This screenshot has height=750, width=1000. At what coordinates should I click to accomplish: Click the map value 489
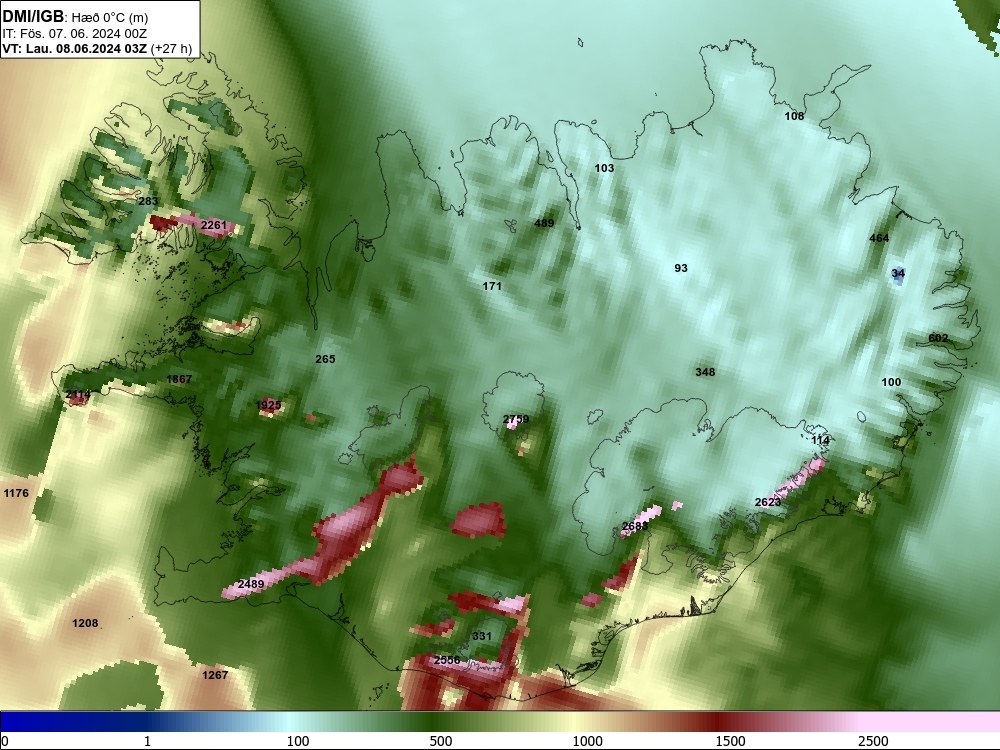[x=544, y=223]
